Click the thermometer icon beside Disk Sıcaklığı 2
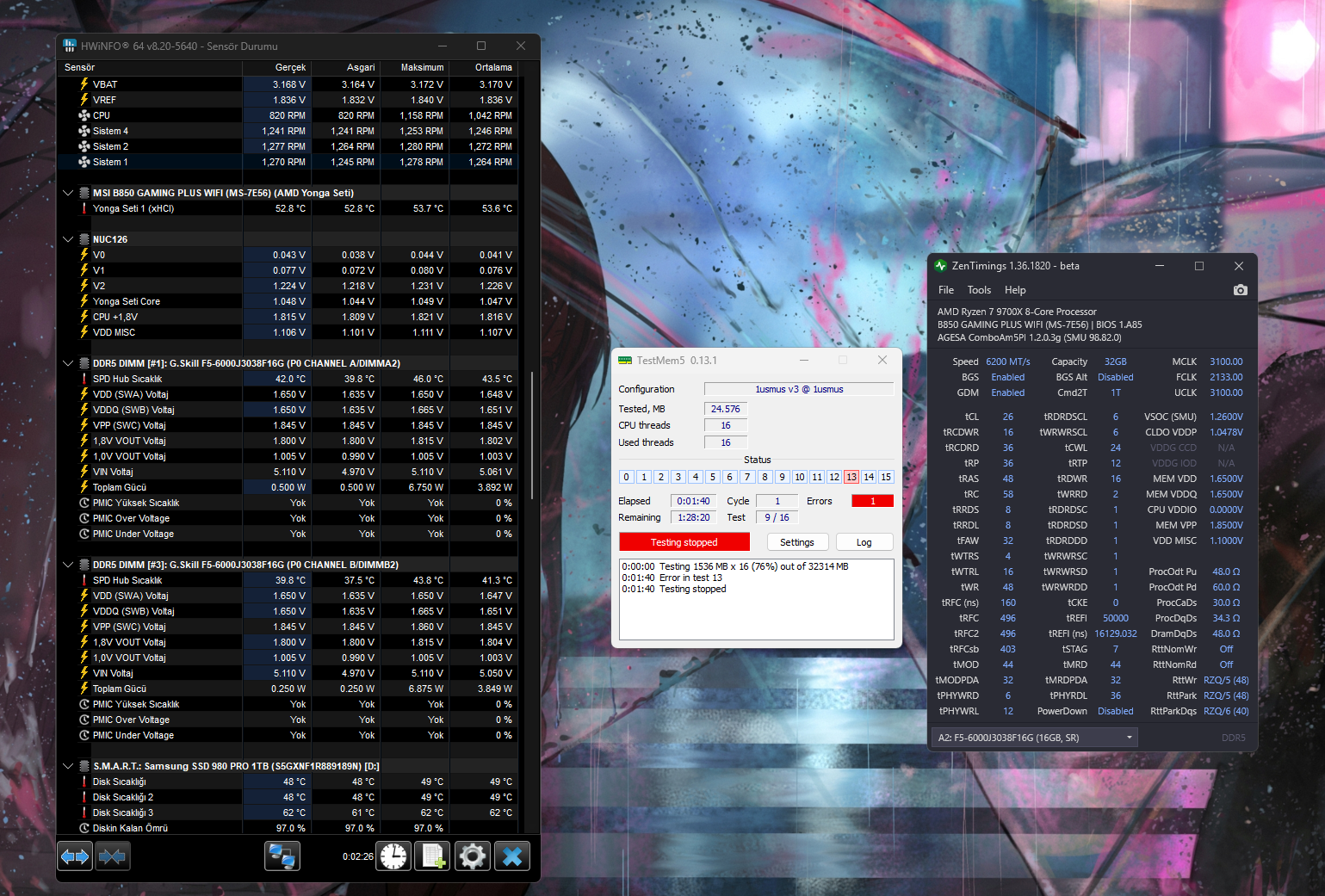The height and width of the screenshot is (896, 1325). (84, 797)
